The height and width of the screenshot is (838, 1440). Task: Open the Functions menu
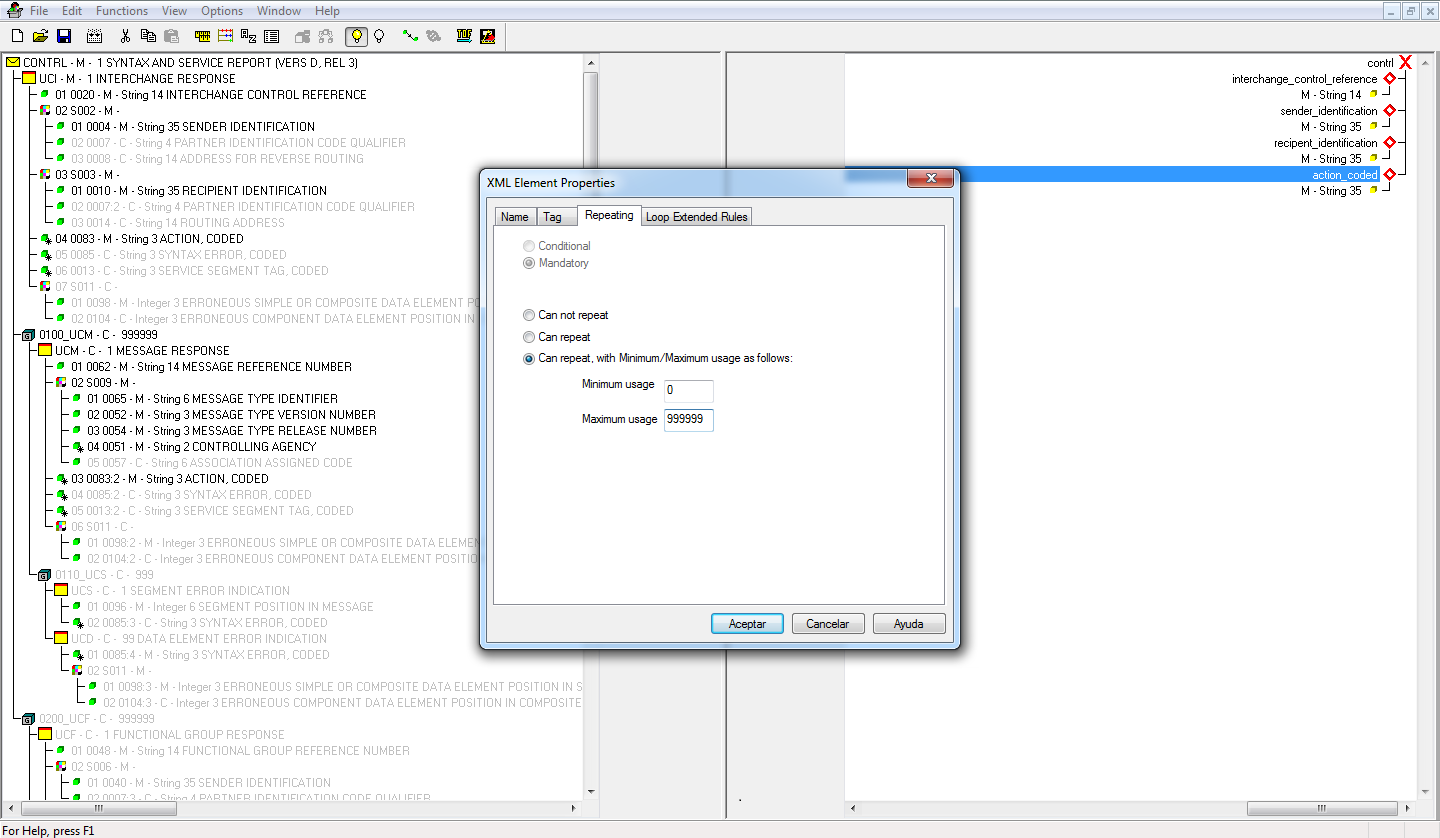tap(121, 11)
